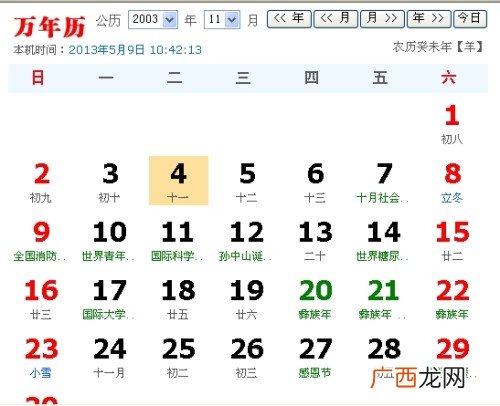
Task: Open the year dropdown showing 2003
Action: [x=153, y=20]
